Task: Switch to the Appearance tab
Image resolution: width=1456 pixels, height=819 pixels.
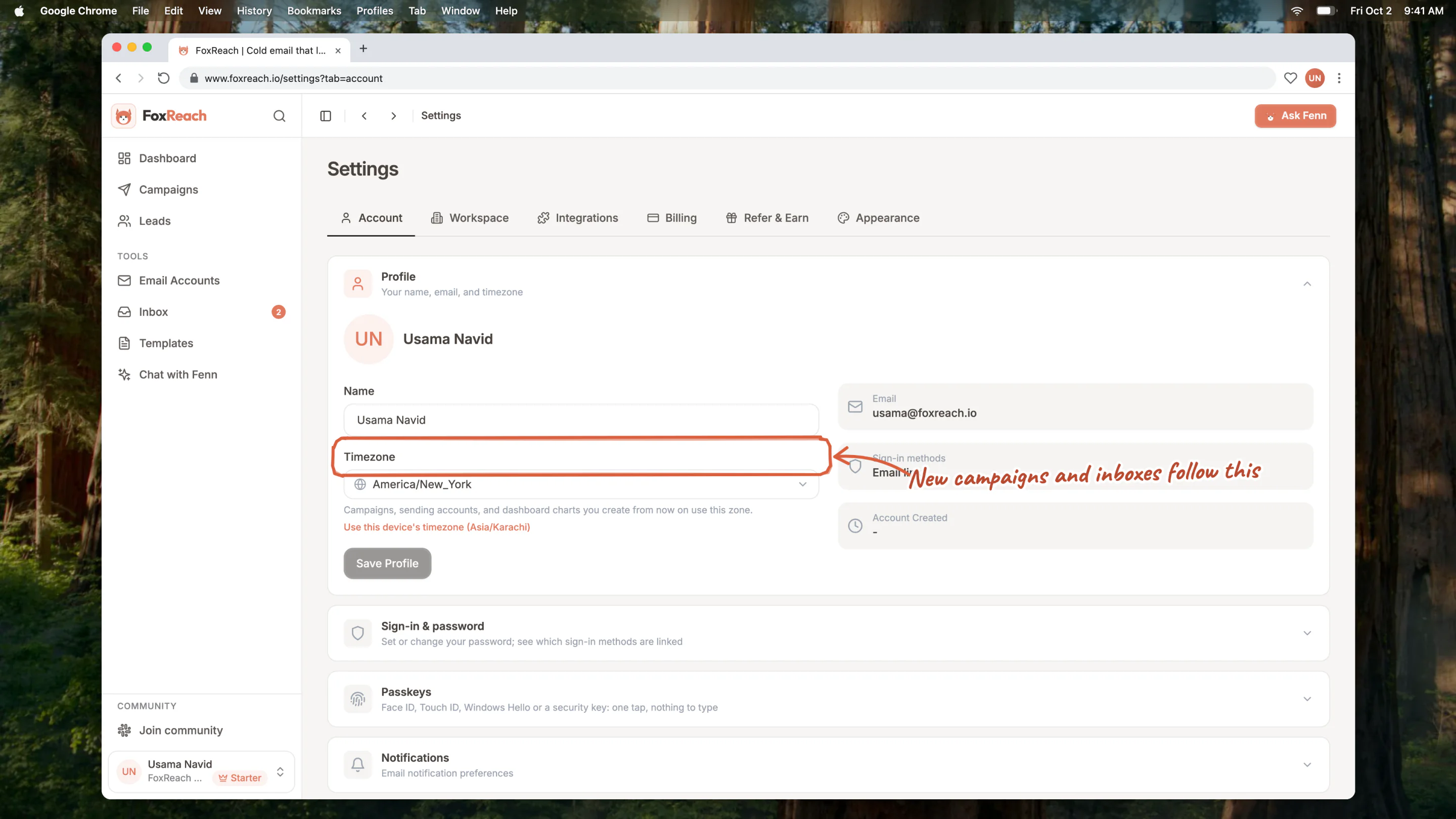Action: (878, 218)
